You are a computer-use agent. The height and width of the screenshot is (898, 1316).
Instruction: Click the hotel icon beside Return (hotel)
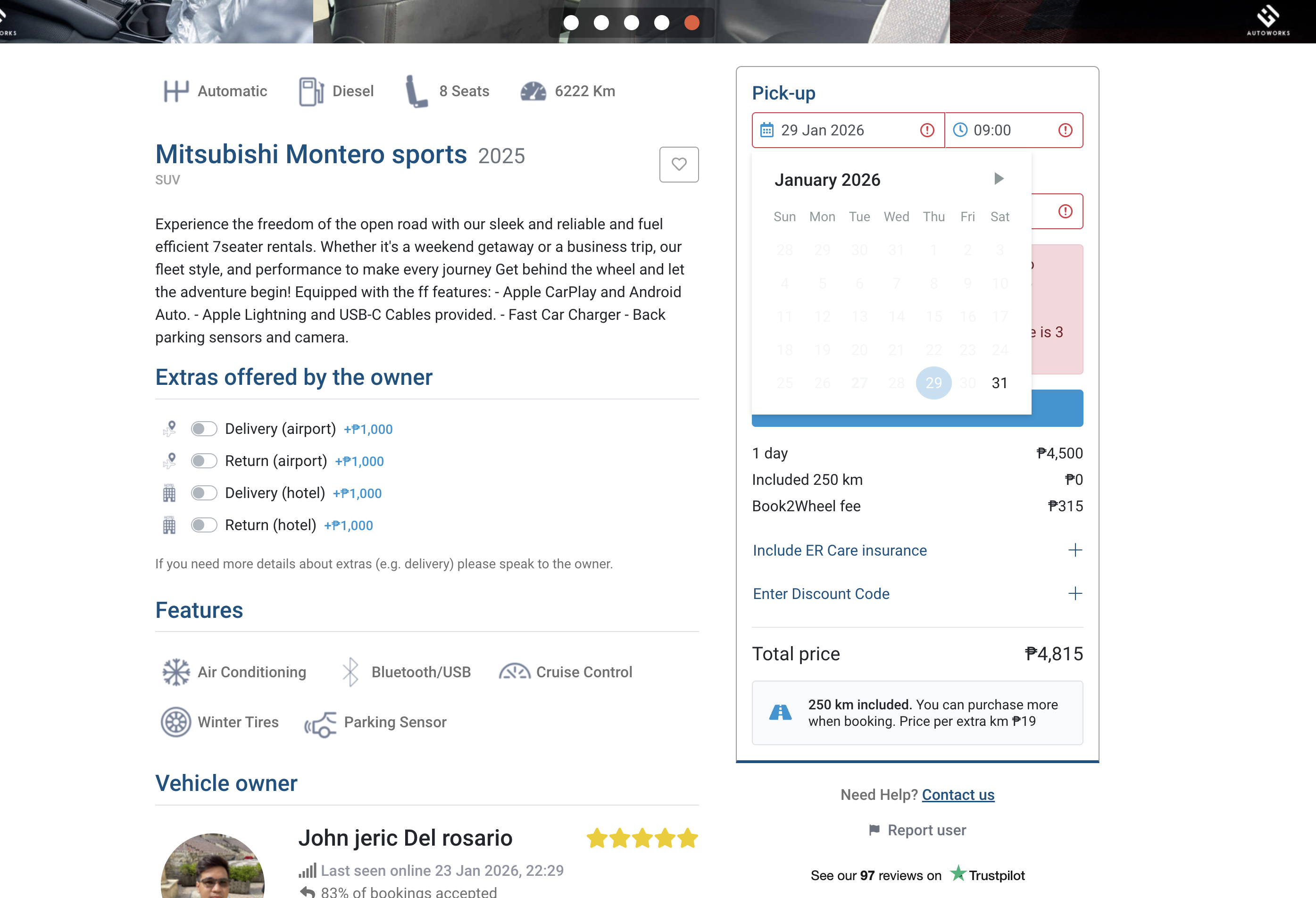click(169, 525)
